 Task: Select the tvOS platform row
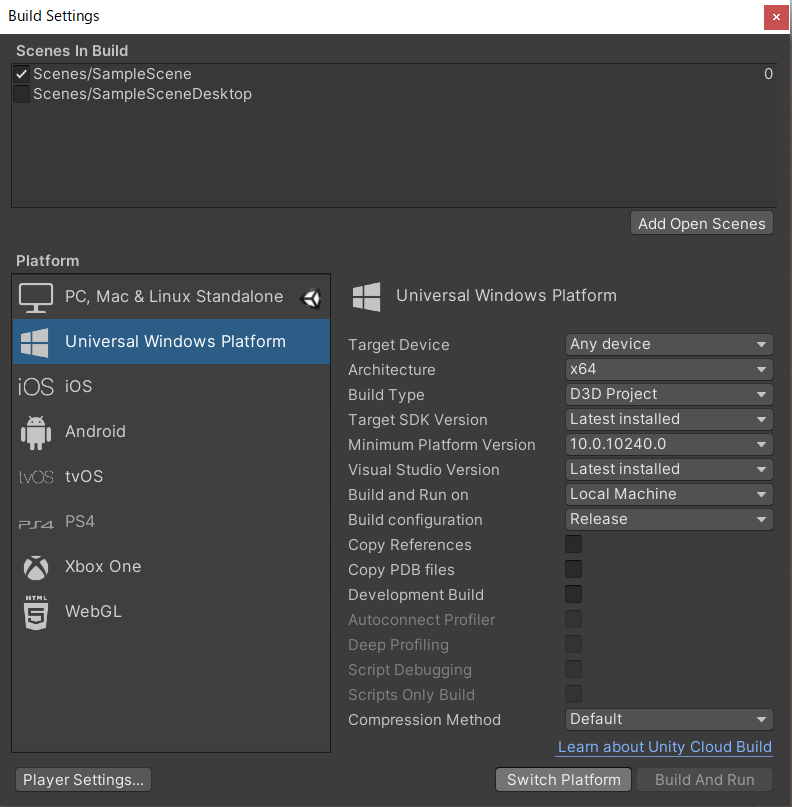coord(171,477)
